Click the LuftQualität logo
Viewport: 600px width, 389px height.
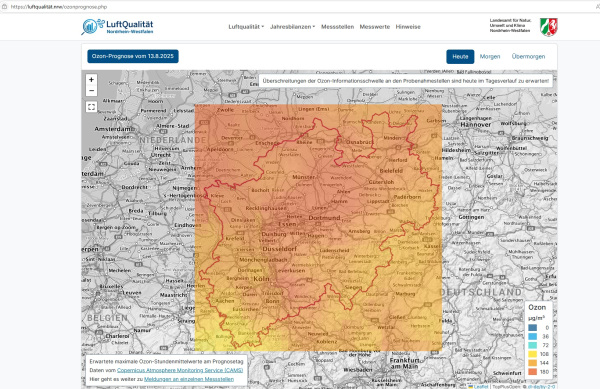(117, 27)
